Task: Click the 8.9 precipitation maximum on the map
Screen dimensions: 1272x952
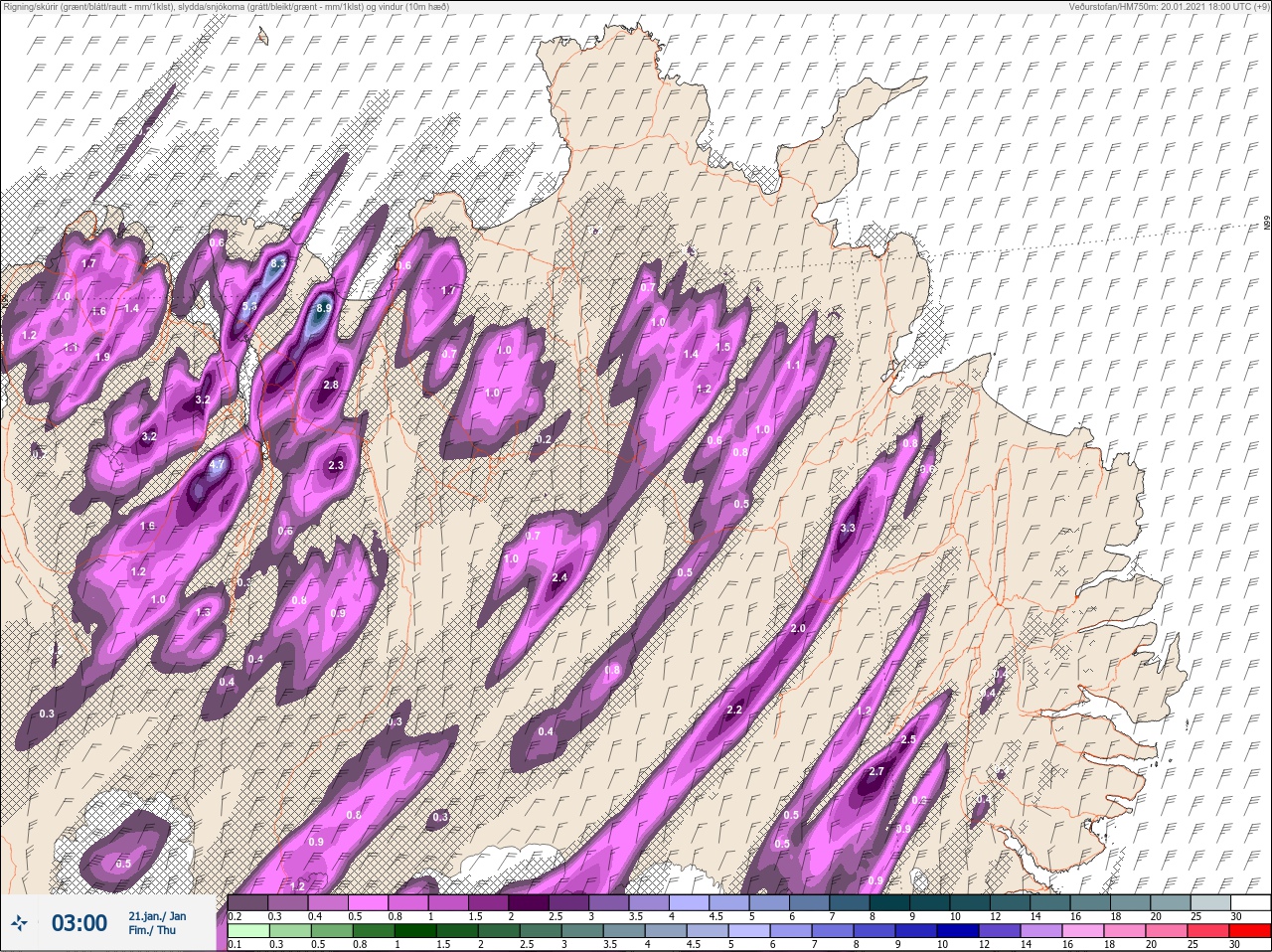Action: [x=323, y=308]
